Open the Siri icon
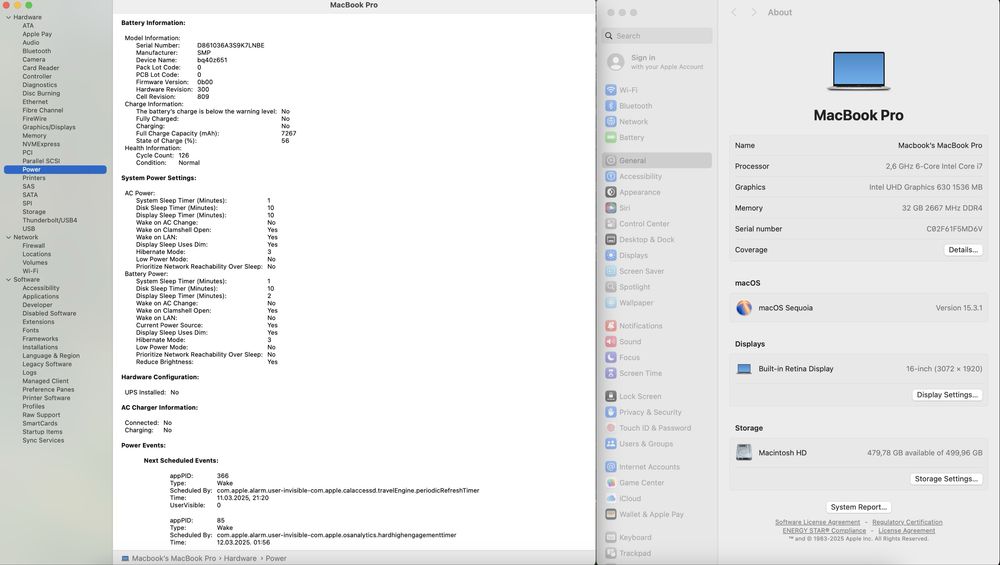 (x=611, y=208)
